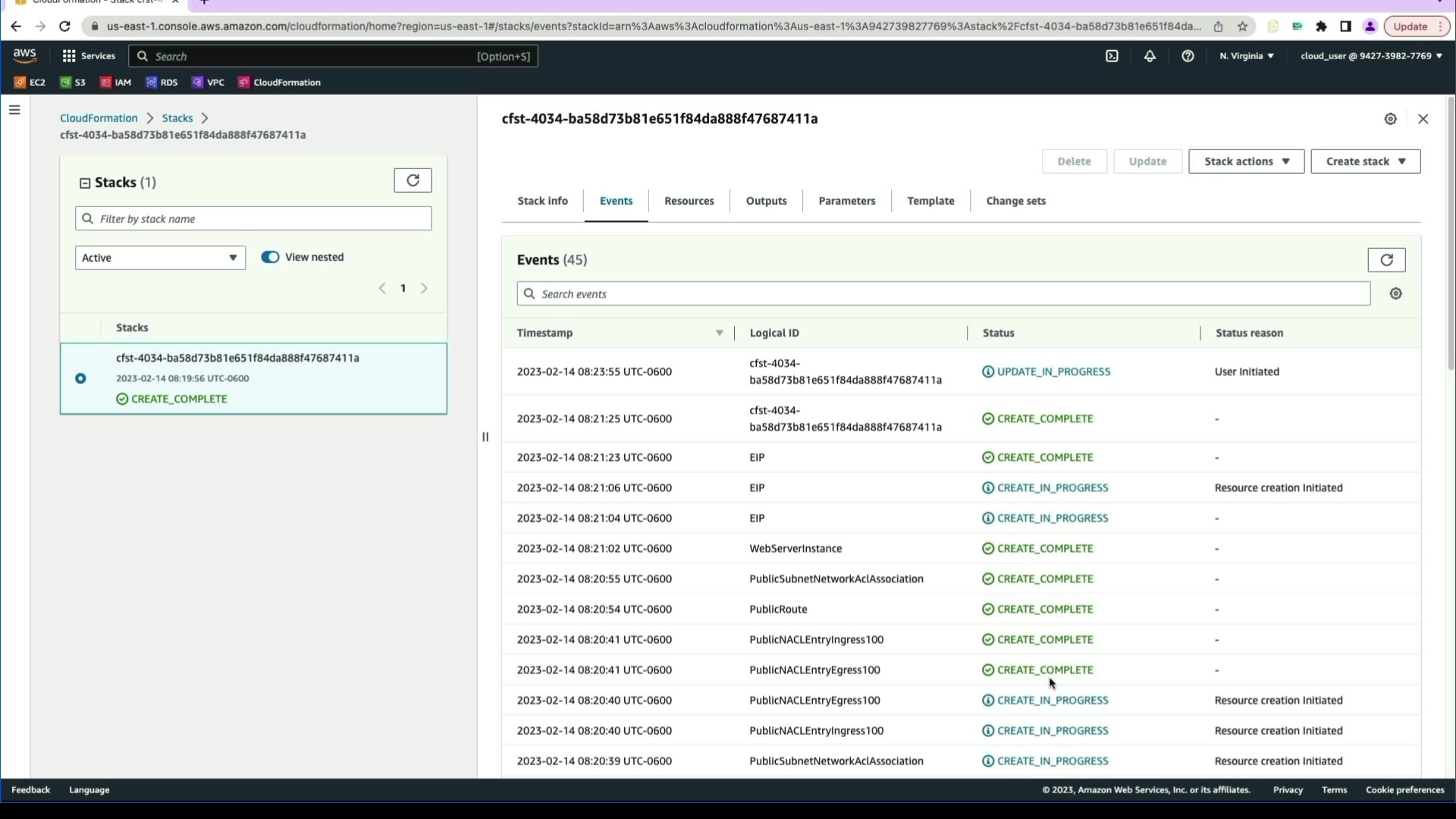Open events table preferences gear
The image size is (1456, 819).
(1395, 294)
